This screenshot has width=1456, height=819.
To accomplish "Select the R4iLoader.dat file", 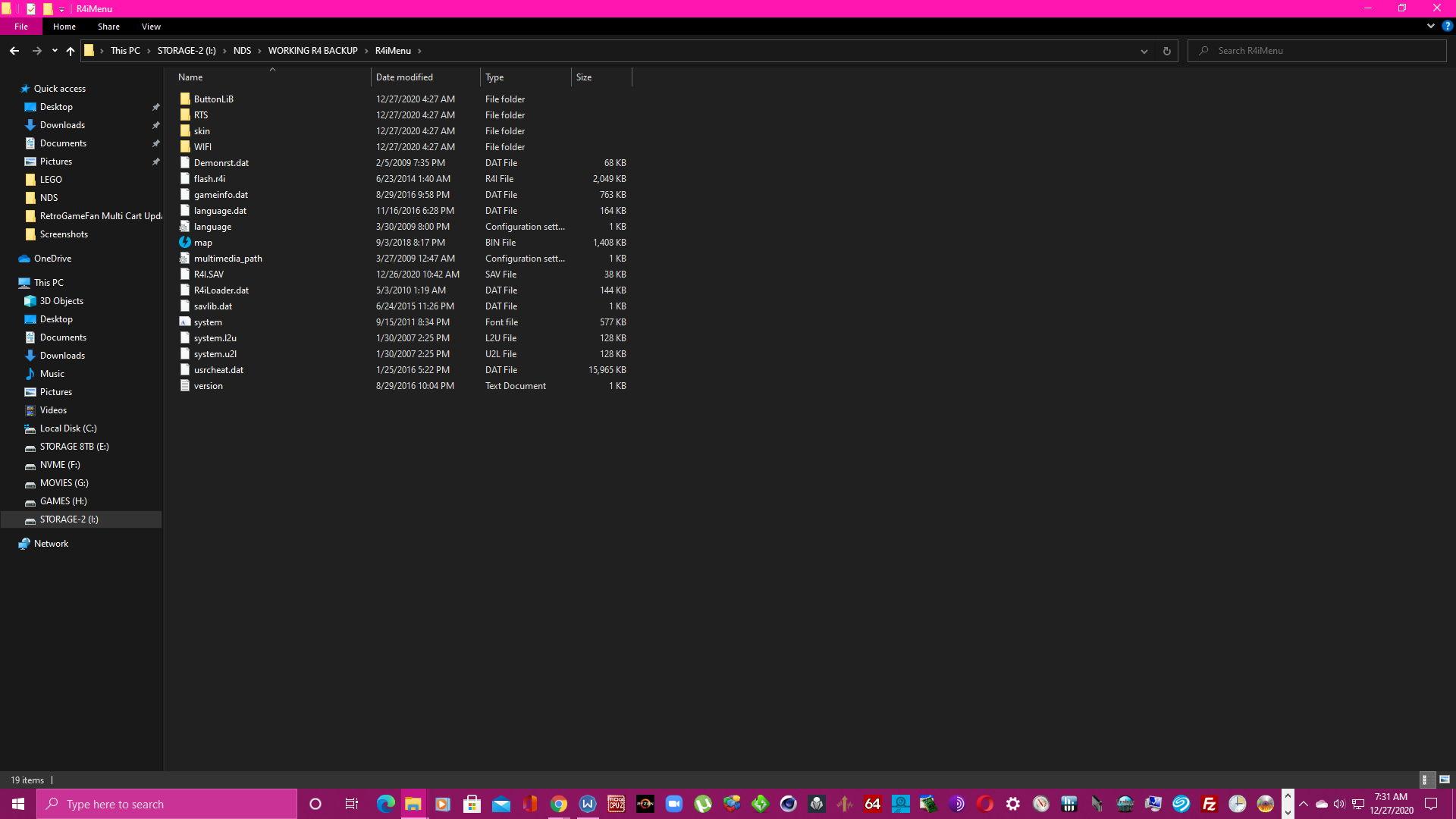I will [x=221, y=290].
